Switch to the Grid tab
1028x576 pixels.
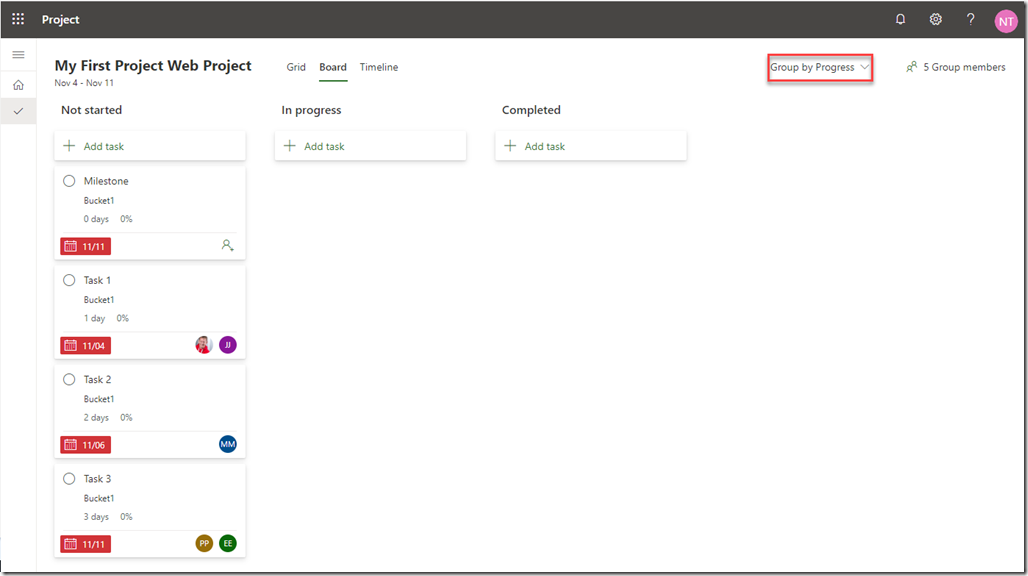296,67
